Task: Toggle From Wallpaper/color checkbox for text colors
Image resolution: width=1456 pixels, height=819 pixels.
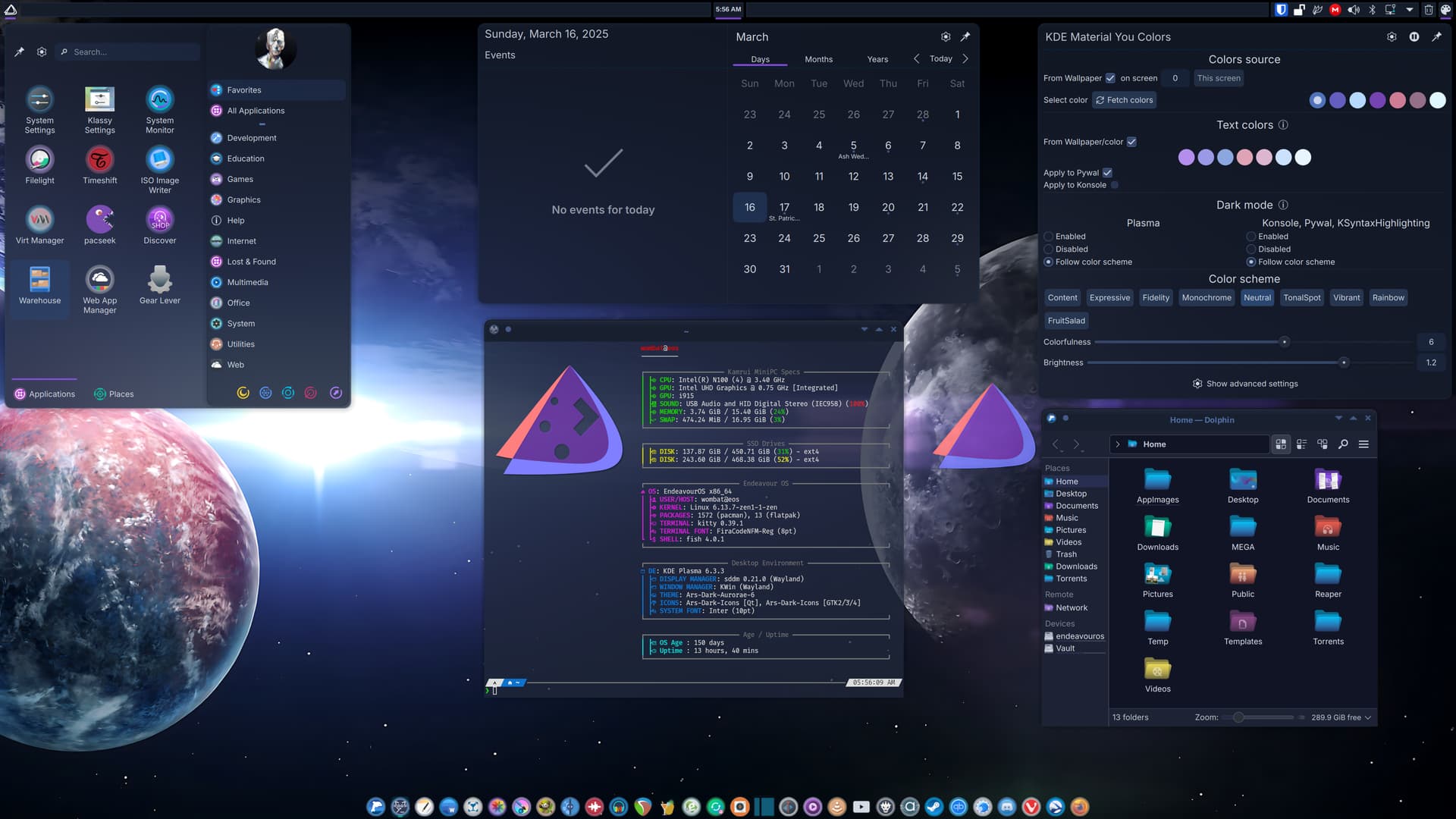Action: pos(1131,142)
